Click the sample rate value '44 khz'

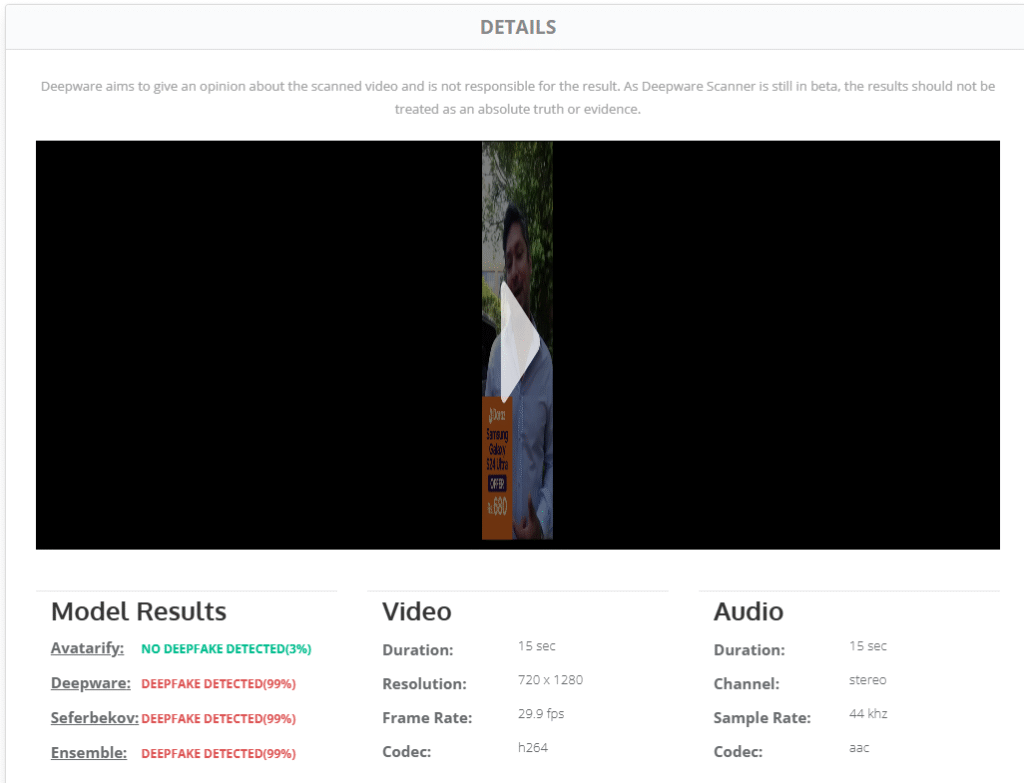(x=868, y=714)
